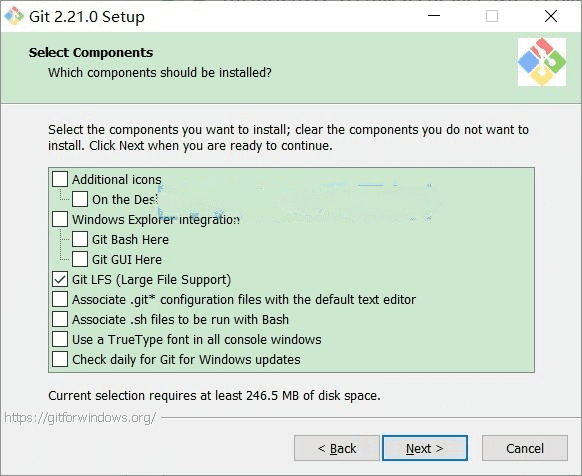Viewport: 582px width, 476px height.
Task: Proceed with the Next button
Action: [x=425, y=448]
